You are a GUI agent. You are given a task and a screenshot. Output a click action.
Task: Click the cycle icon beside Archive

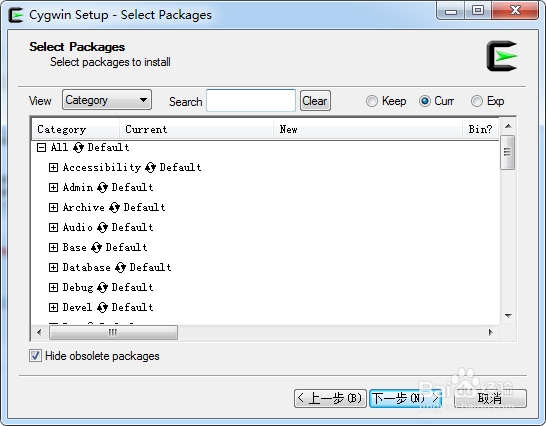click(x=114, y=208)
